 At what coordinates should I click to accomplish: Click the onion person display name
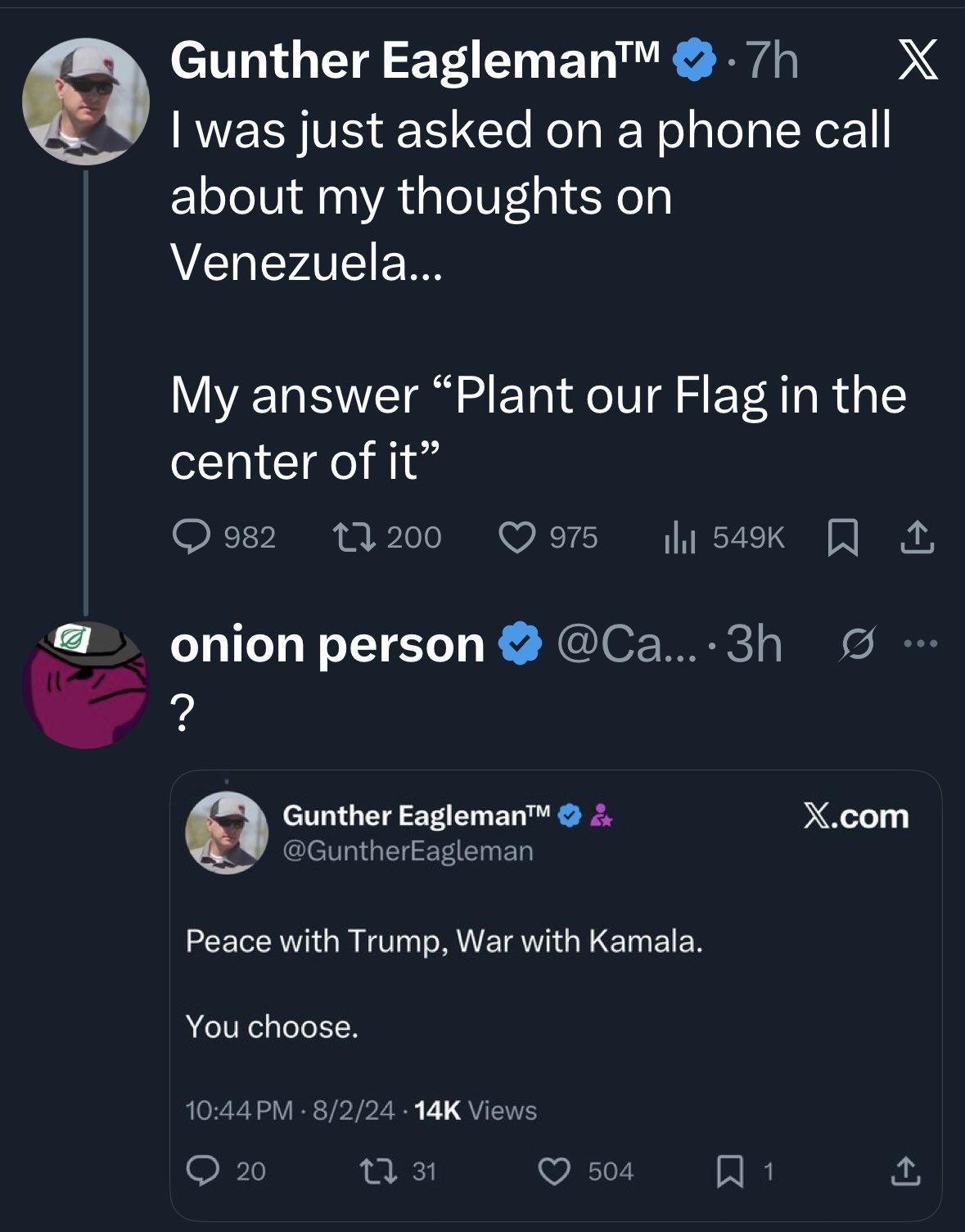(327, 644)
